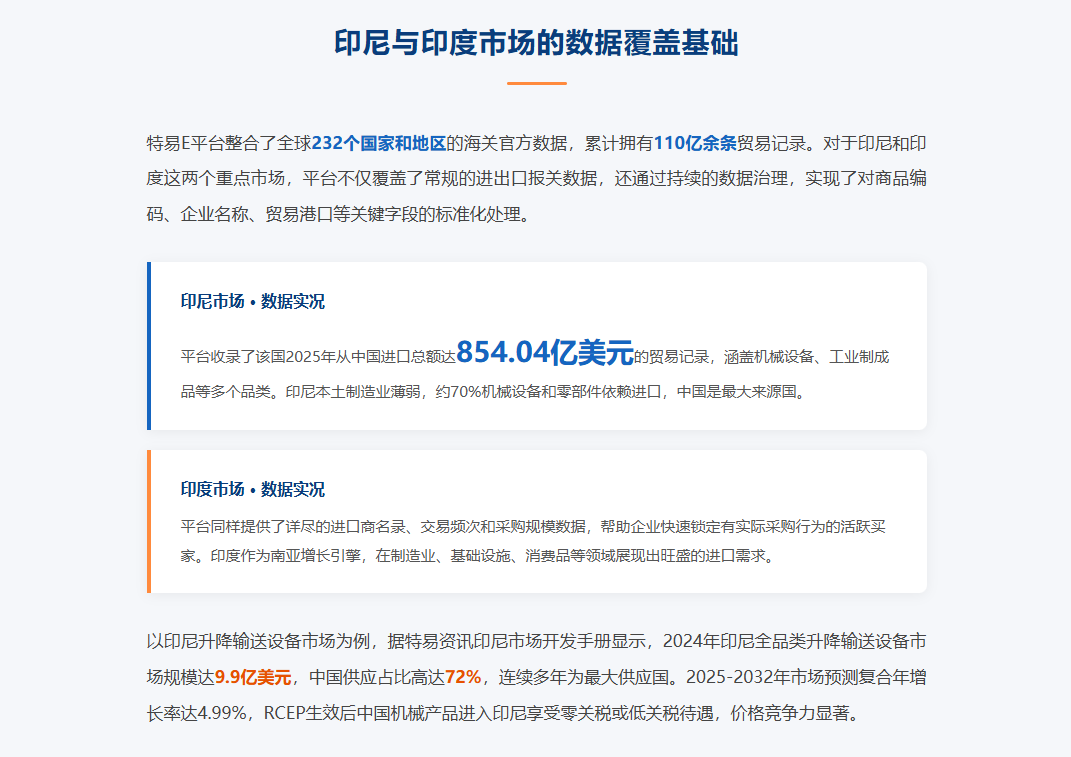Click the heading 印尼与印度市场的数据覆盖基础
1071x757 pixels.
point(536,42)
